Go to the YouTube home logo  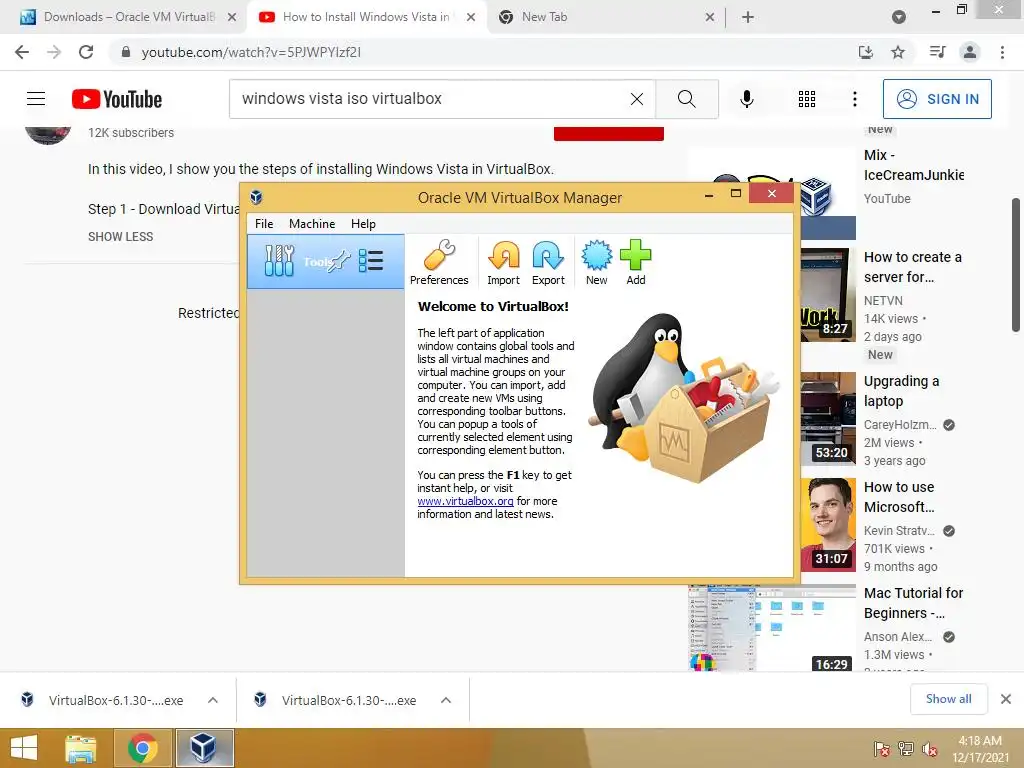(x=117, y=99)
